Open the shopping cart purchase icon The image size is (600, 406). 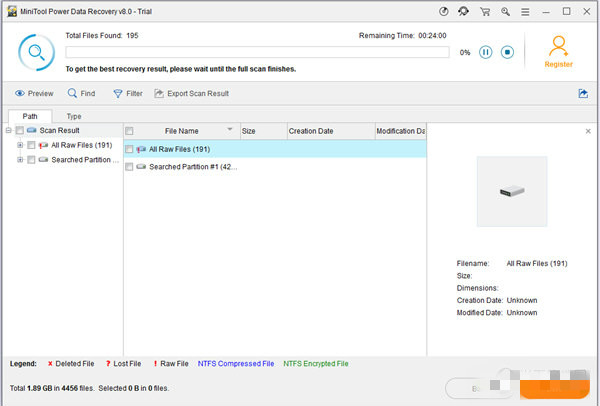[x=485, y=11]
